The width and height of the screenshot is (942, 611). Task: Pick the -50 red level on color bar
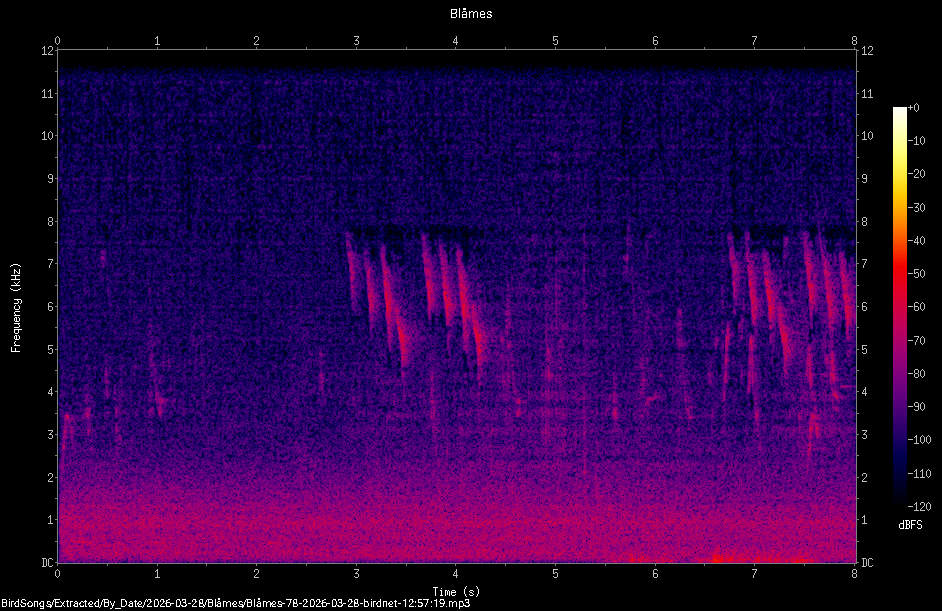[899, 274]
